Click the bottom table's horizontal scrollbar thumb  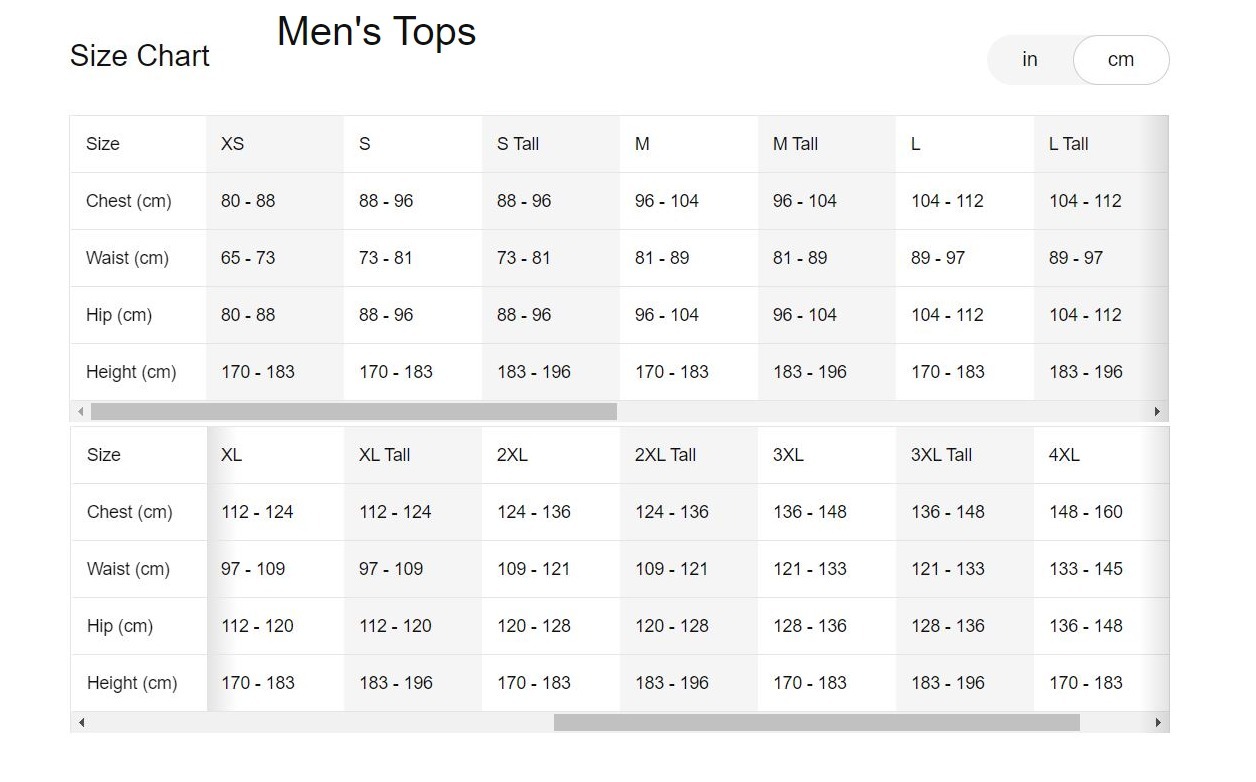pos(817,722)
